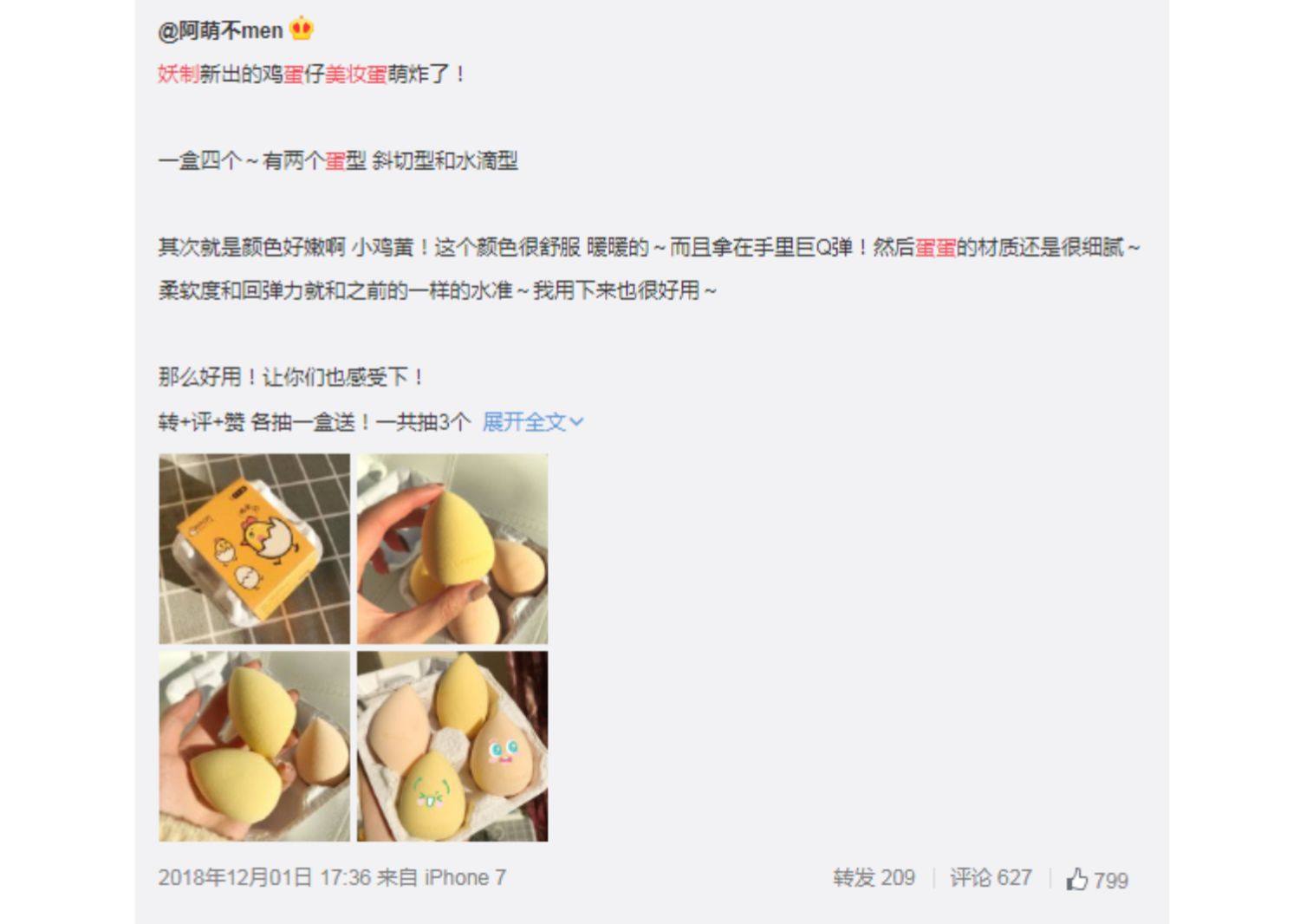Open the 评论 627 comments button
This screenshot has width=1300, height=924.
click(991, 878)
